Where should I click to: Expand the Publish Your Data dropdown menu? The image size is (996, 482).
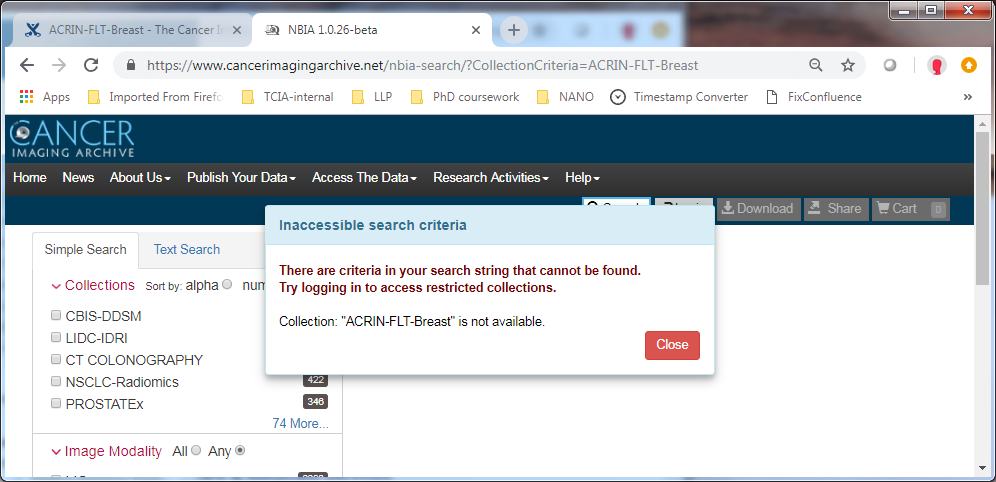(x=241, y=178)
